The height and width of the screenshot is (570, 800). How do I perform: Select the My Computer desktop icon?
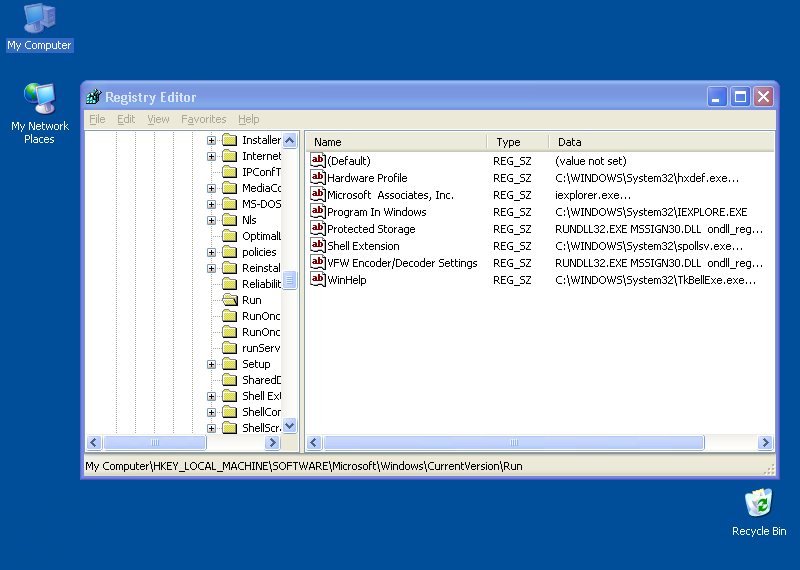[x=39, y=27]
